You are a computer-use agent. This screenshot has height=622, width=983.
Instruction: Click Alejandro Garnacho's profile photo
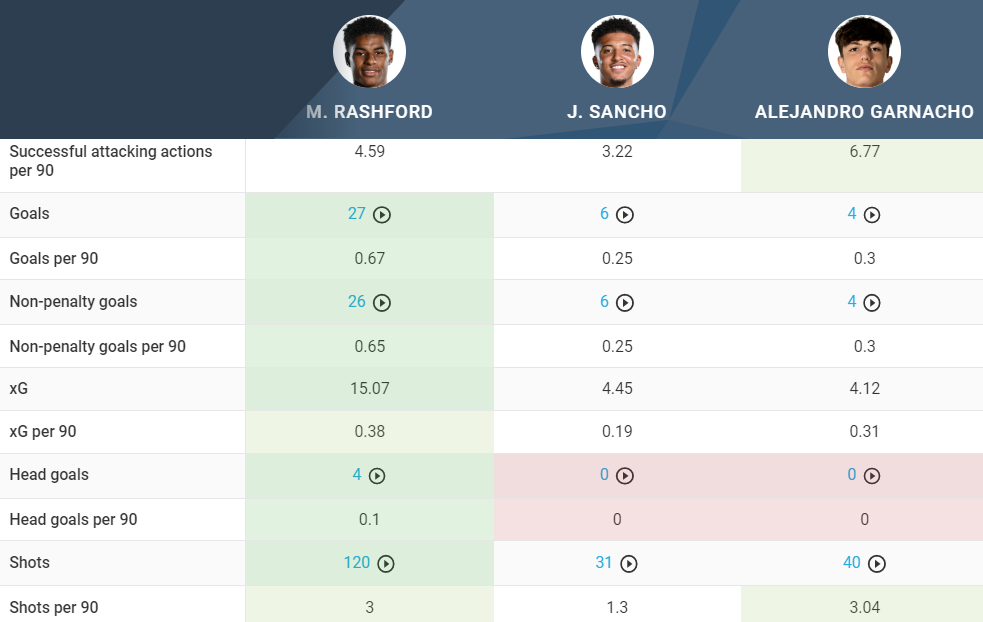pos(864,51)
